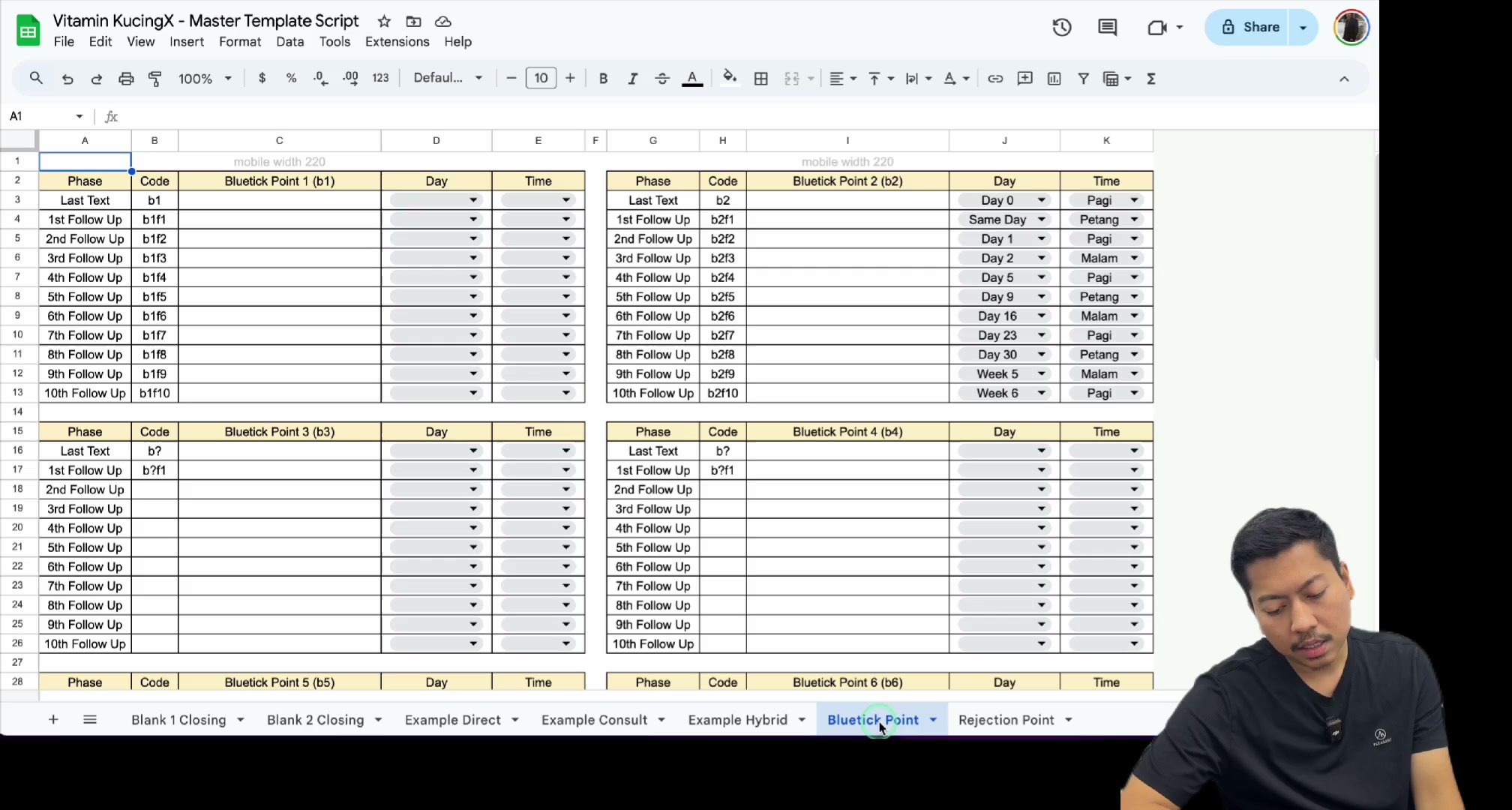The height and width of the screenshot is (810, 1512).
Task: Click the Share button
Action: click(1249, 27)
